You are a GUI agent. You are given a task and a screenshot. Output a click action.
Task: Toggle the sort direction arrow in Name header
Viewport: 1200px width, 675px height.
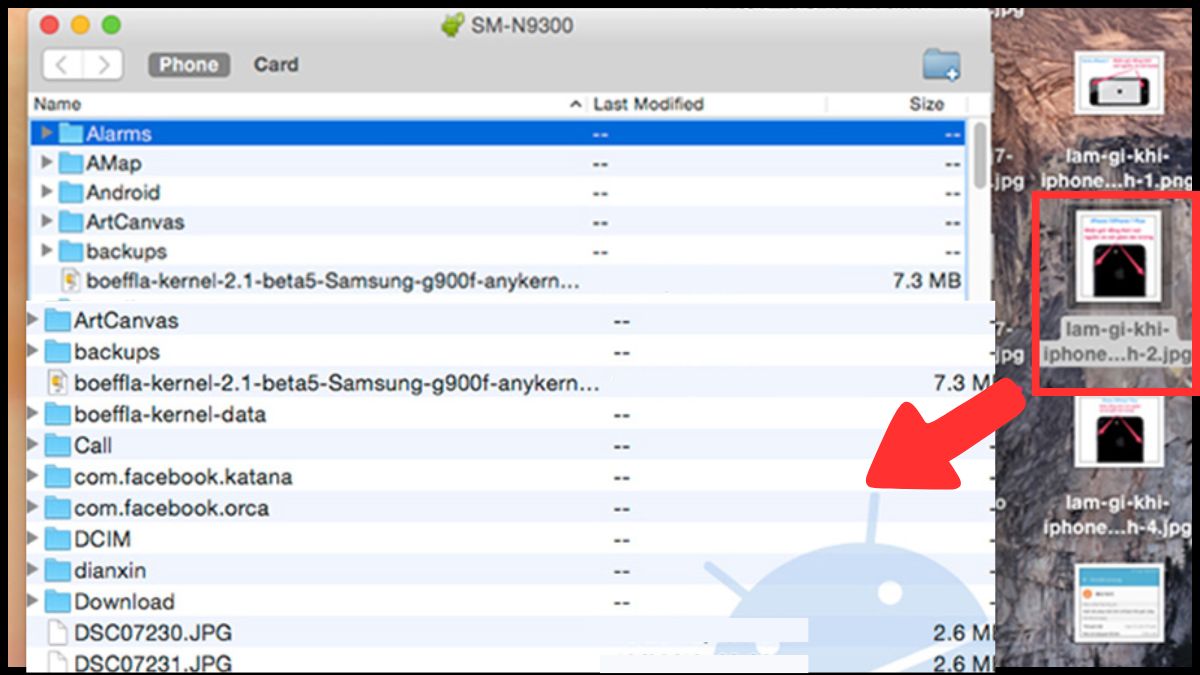[x=575, y=104]
